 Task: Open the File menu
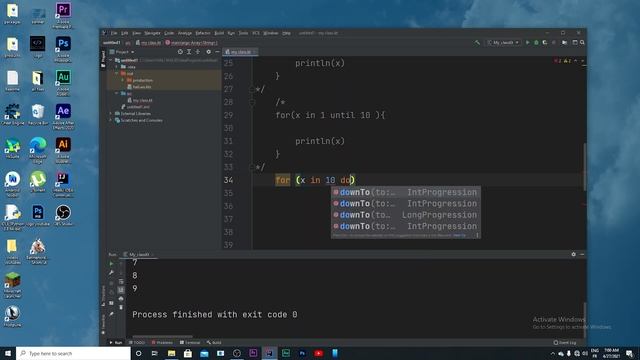114,33
